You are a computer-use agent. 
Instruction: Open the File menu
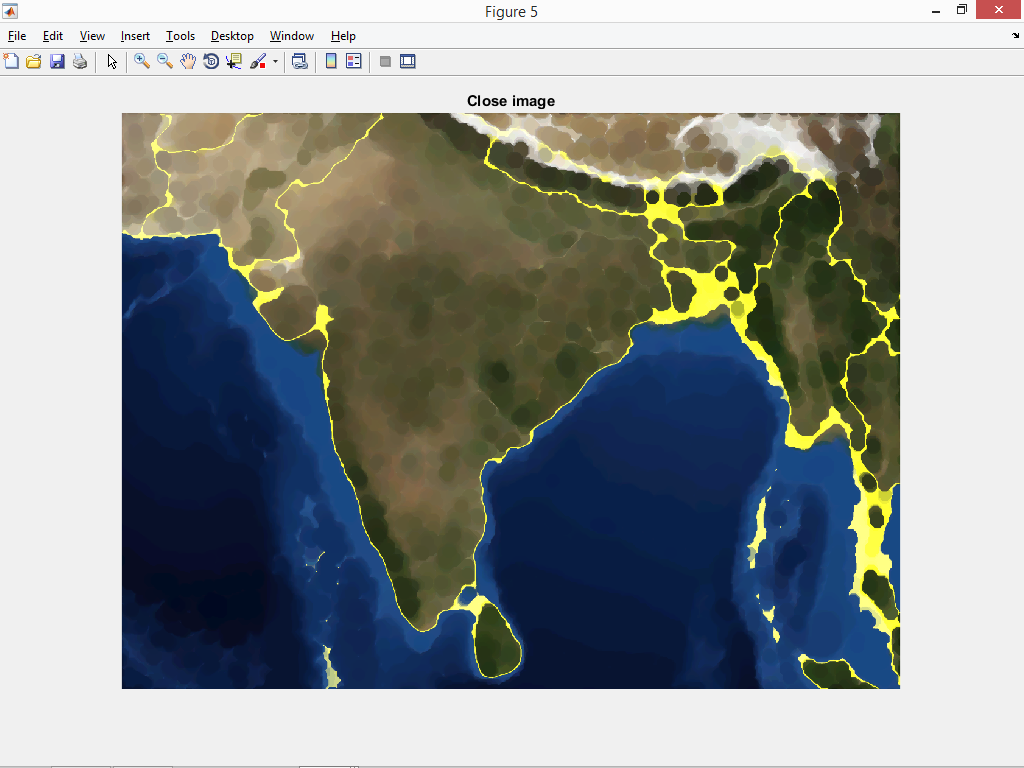click(16, 36)
